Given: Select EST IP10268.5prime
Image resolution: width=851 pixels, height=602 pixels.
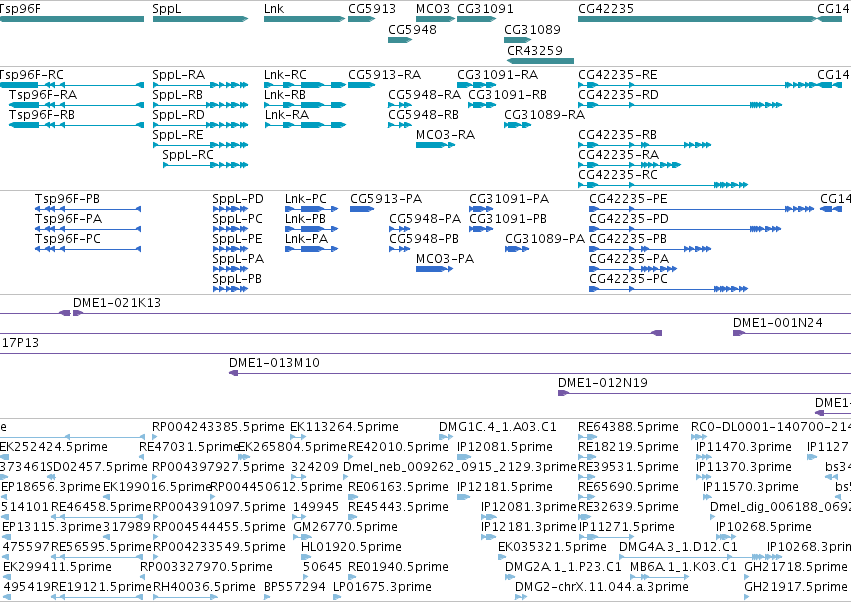Looking at the screenshot, I should [764, 527].
